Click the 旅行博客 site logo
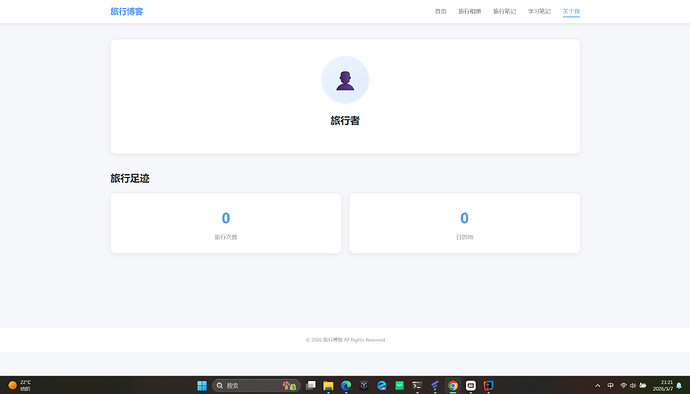This screenshot has height=394, width=690. point(127,11)
